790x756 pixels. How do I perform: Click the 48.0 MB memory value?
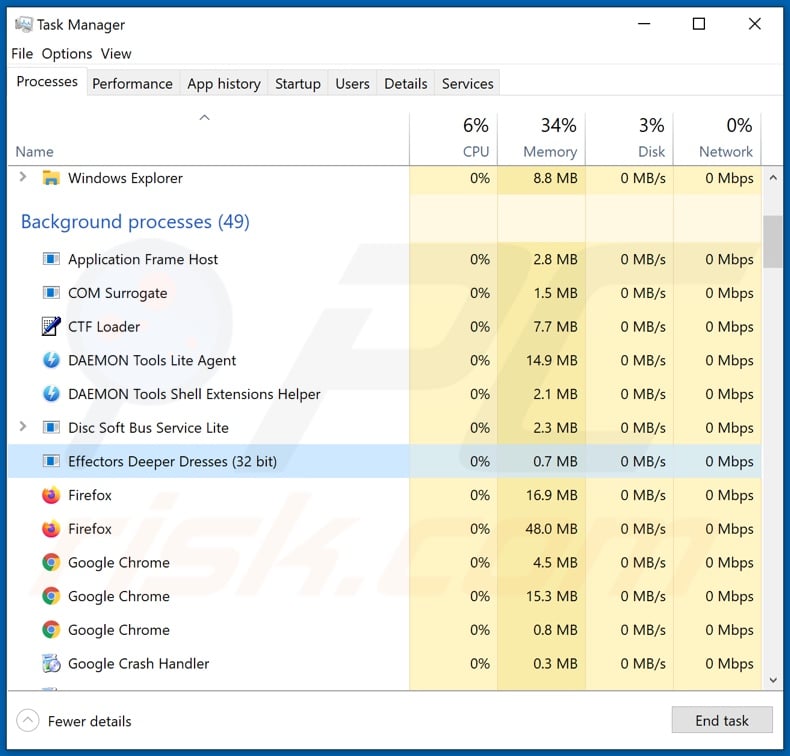point(551,529)
